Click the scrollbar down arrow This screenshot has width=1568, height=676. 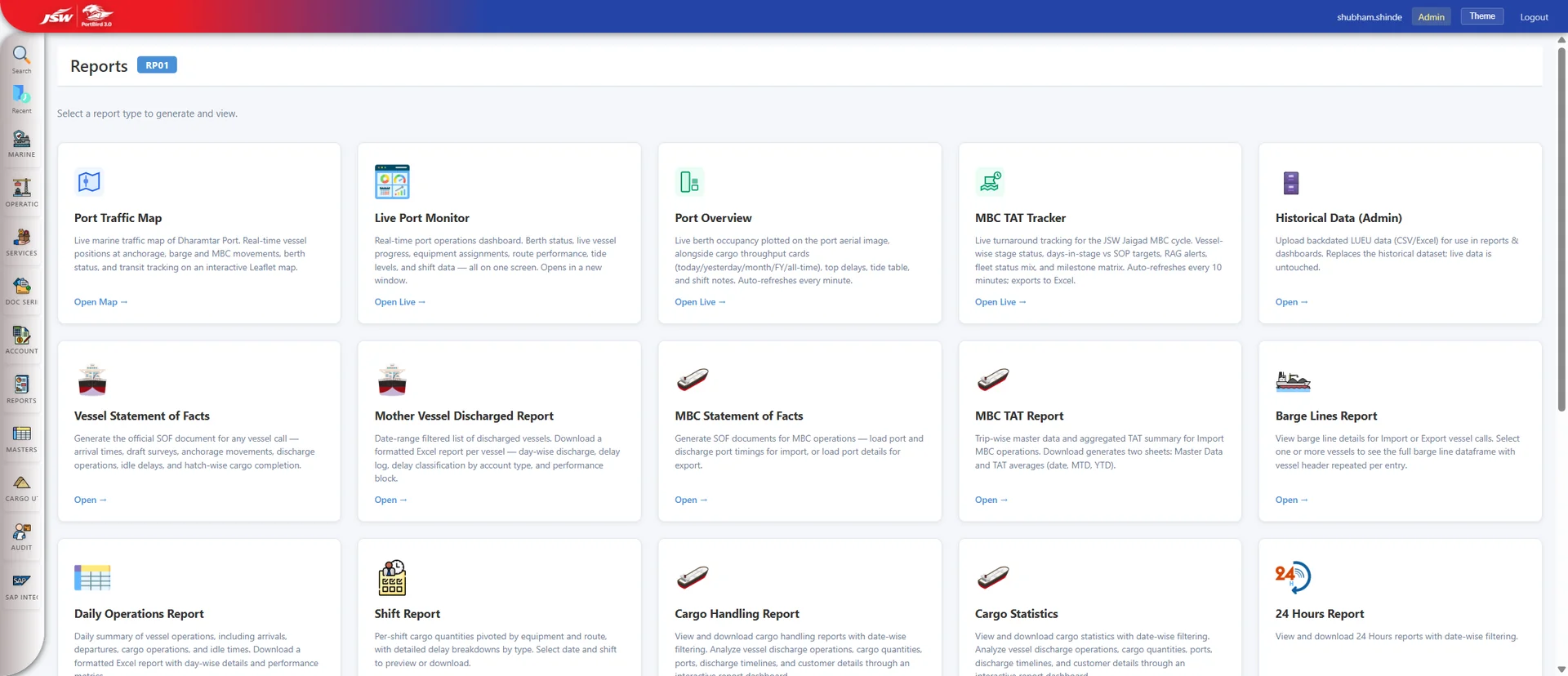click(x=1561, y=669)
